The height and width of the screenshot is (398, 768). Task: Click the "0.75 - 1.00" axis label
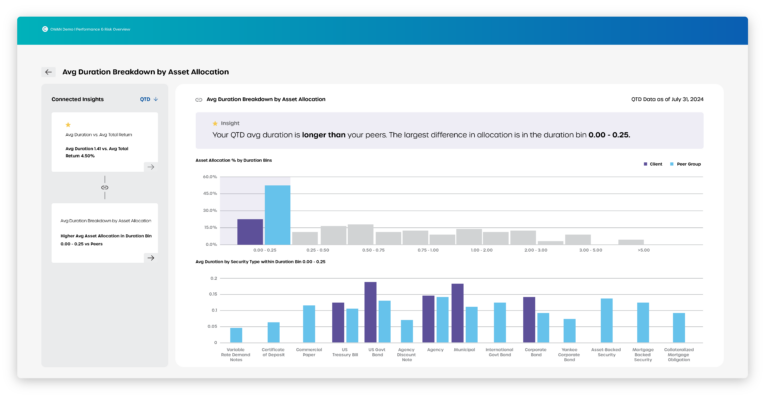[428, 250]
